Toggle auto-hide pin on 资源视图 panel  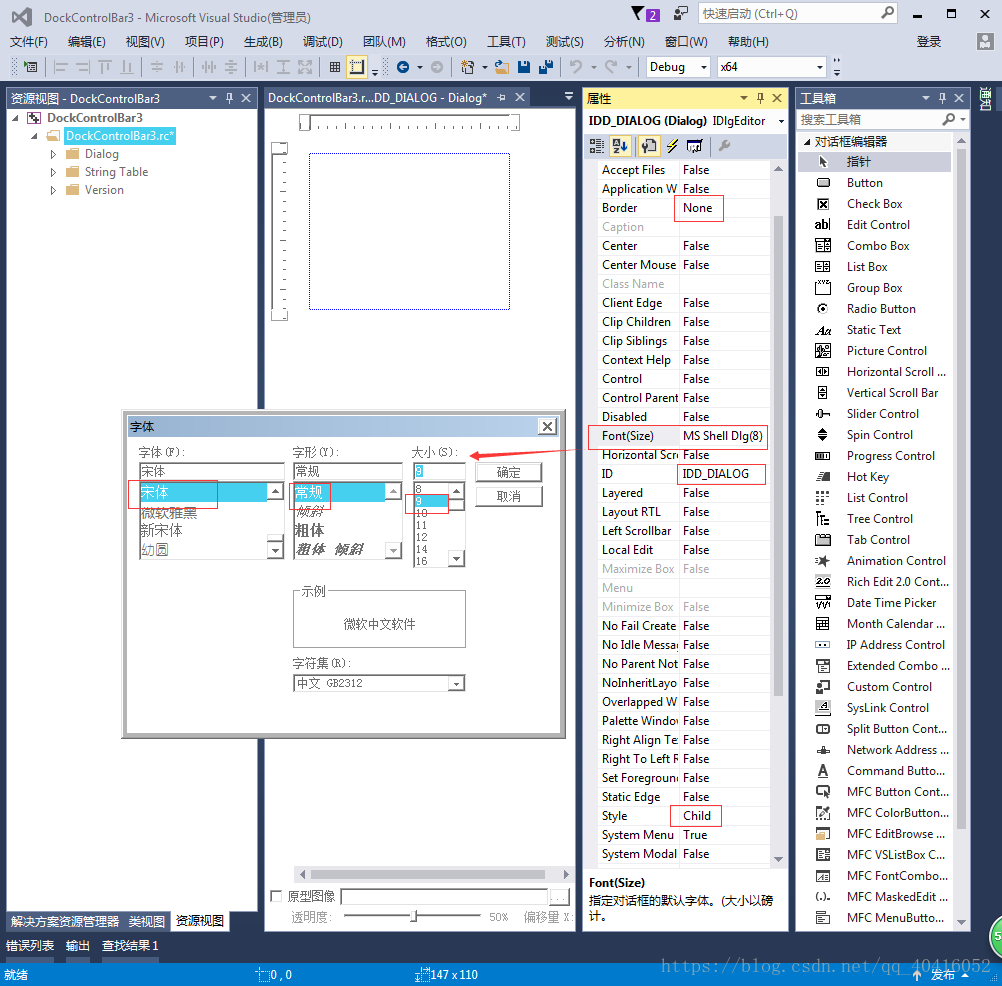point(229,98)
